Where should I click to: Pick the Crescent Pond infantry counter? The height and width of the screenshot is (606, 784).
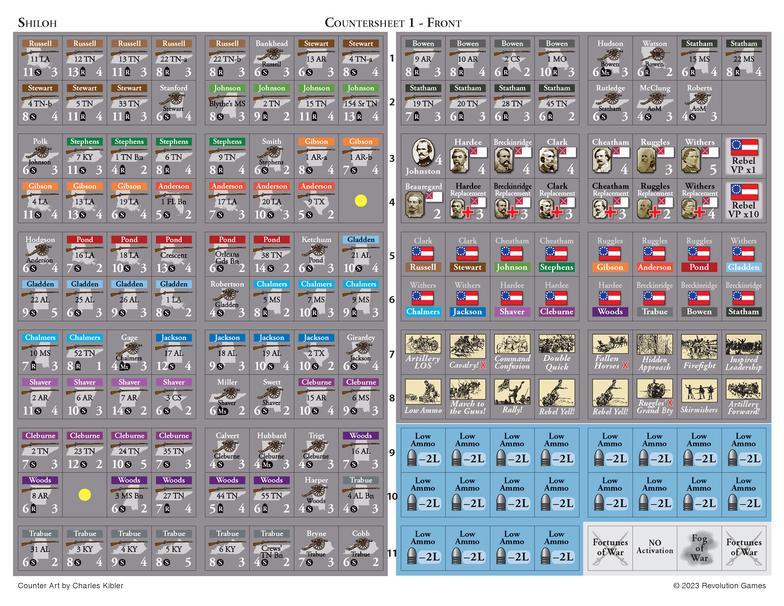[x=174, y=254]
